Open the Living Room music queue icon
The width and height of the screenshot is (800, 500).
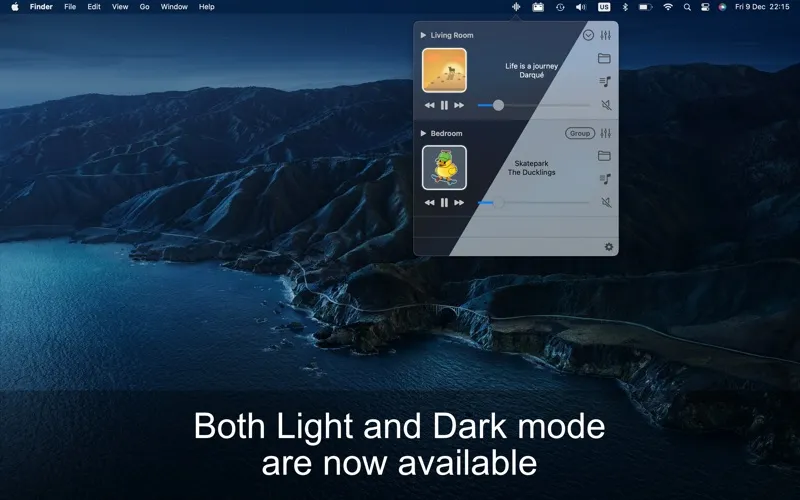coord(605,82)
